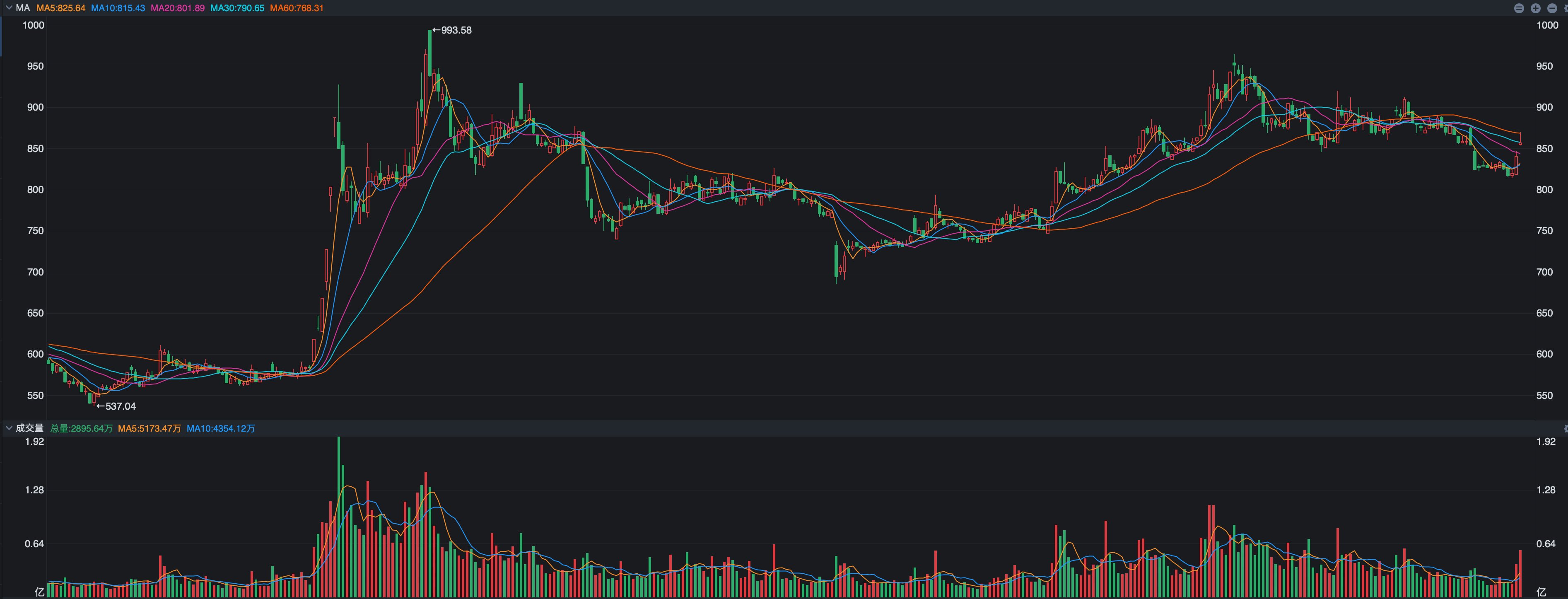Open the volume panel settings gear icon

coord(1566,429)
